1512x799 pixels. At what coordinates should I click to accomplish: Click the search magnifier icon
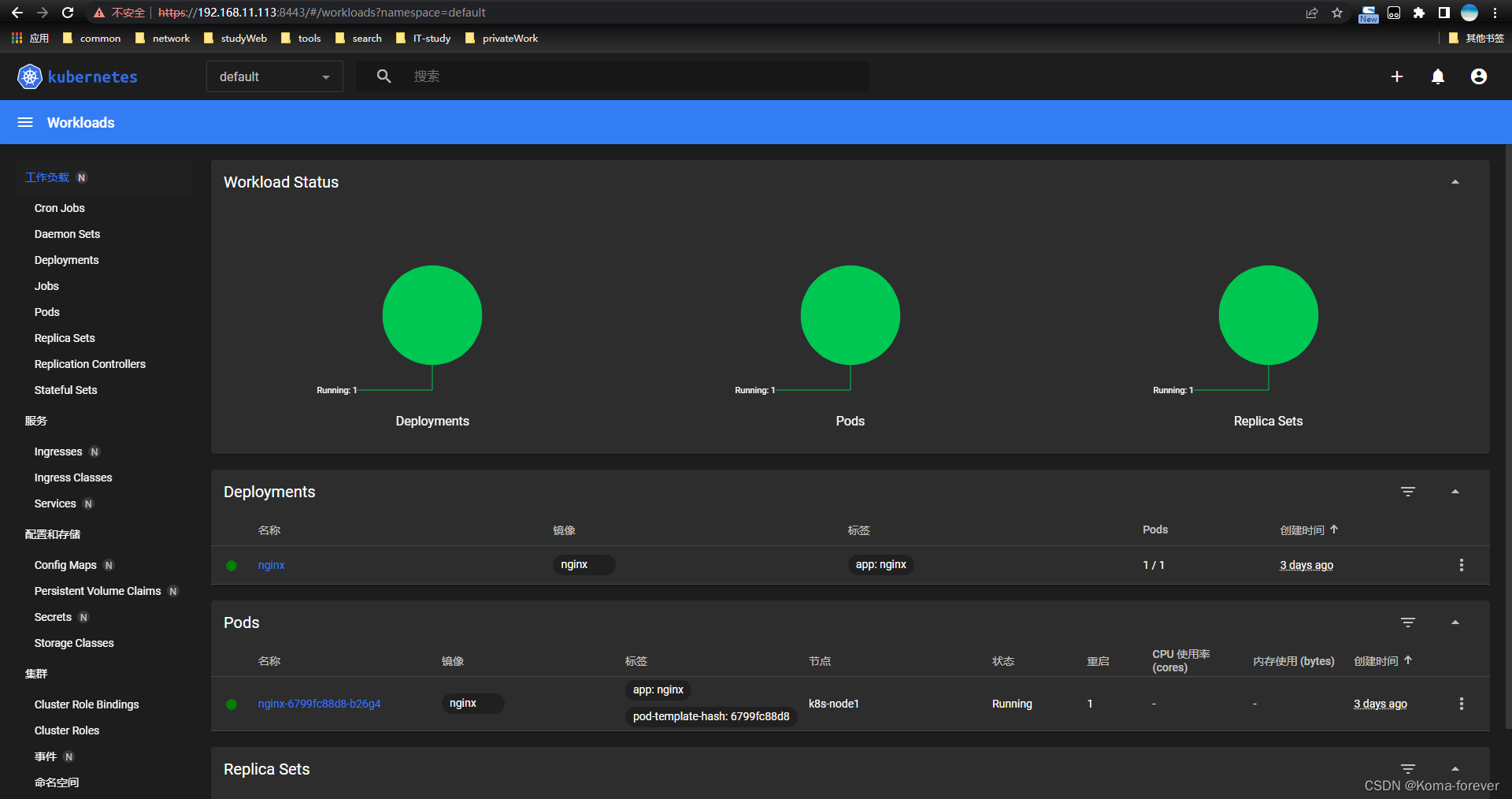(x=384, y=76)
